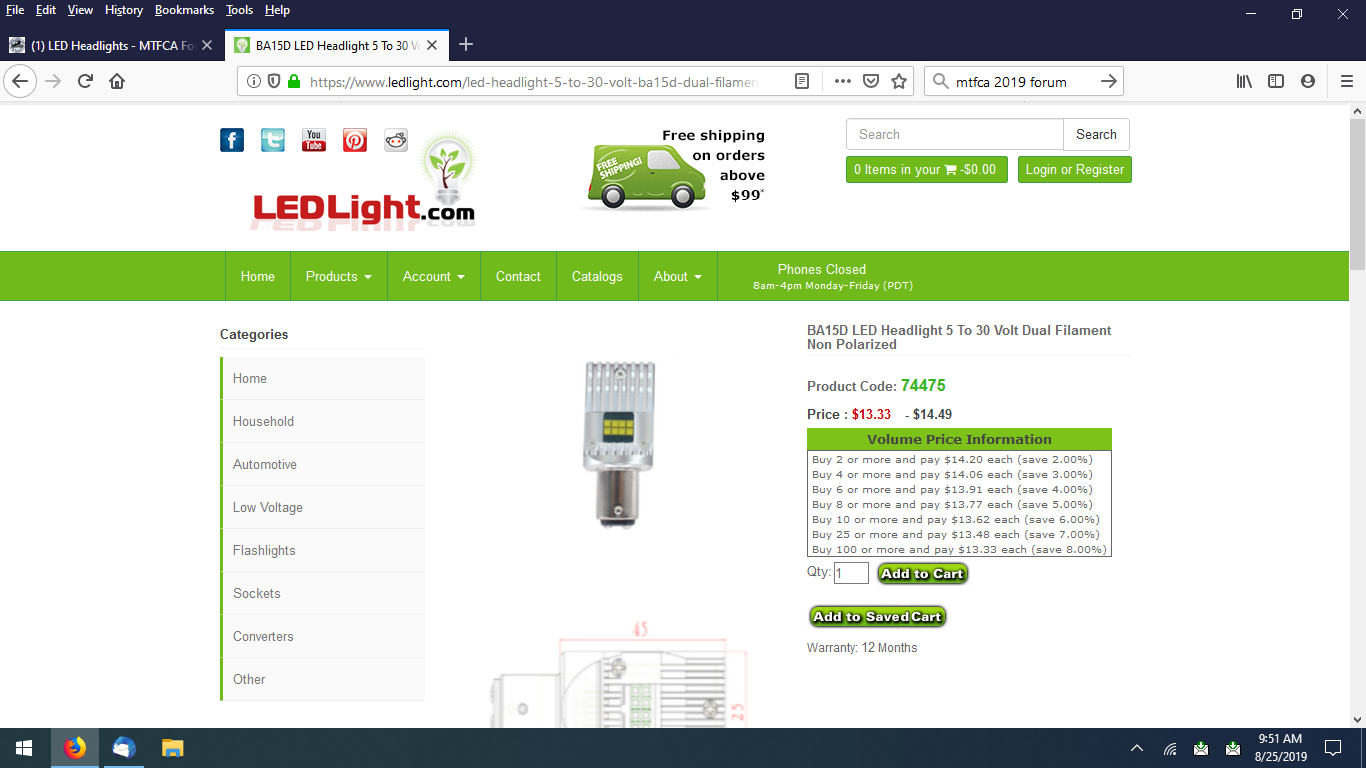Open the Pinterest social icon
Image resolution: width=1366 pixels, height=768 pixels.
(355, 140)
